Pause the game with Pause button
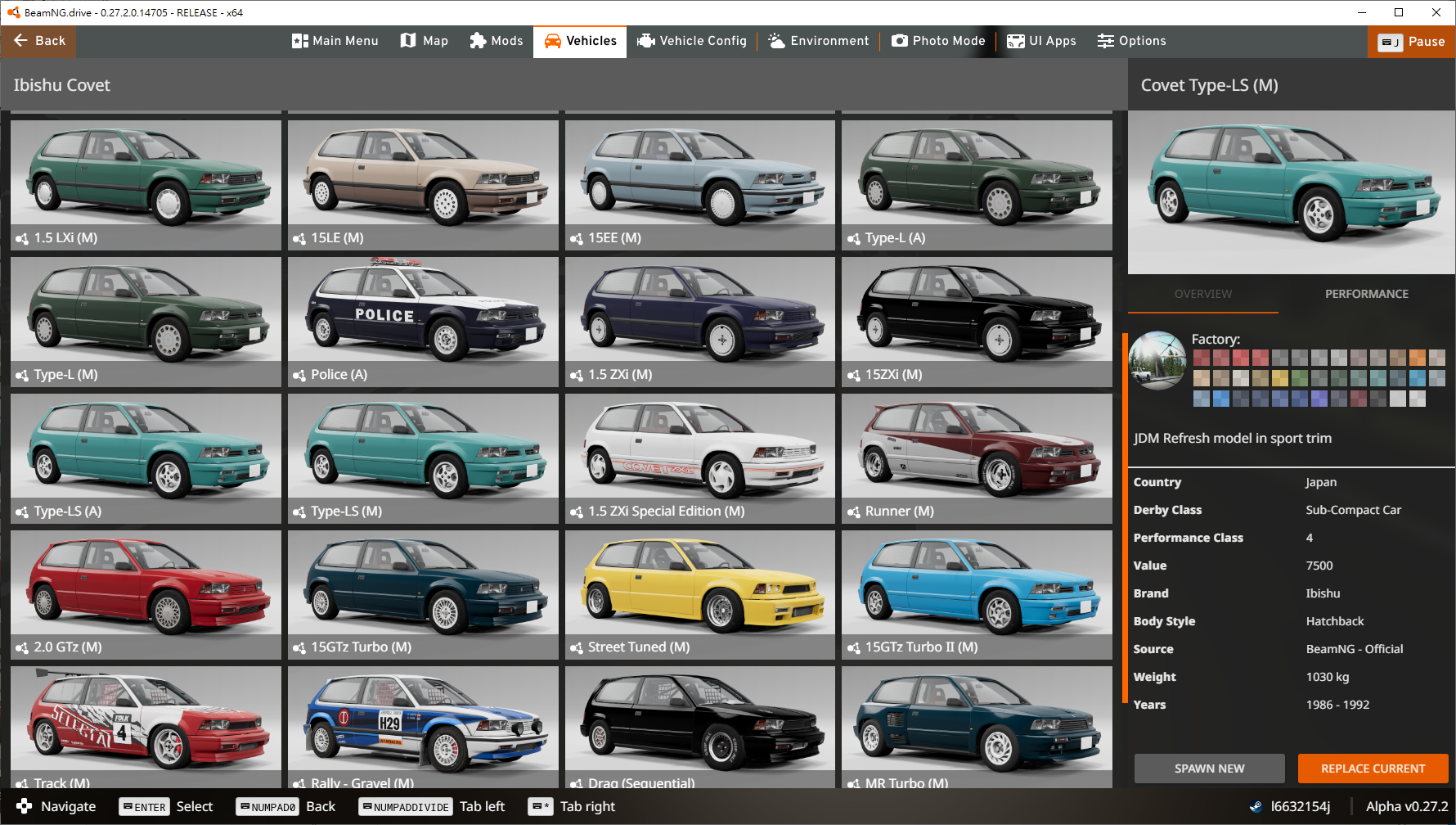 [1411, 42]
